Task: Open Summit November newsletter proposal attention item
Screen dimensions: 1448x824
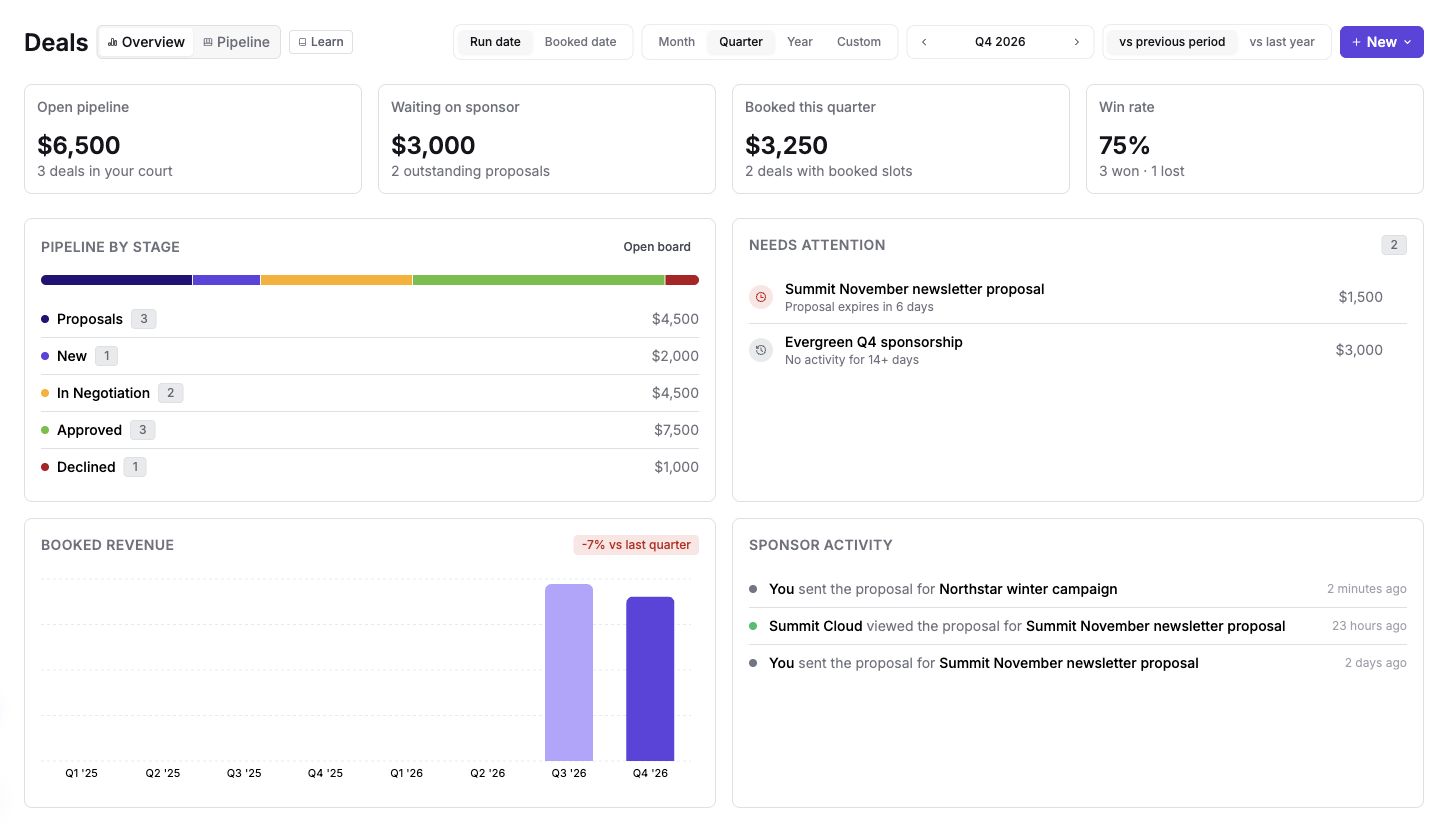Action: [1078, 297]
